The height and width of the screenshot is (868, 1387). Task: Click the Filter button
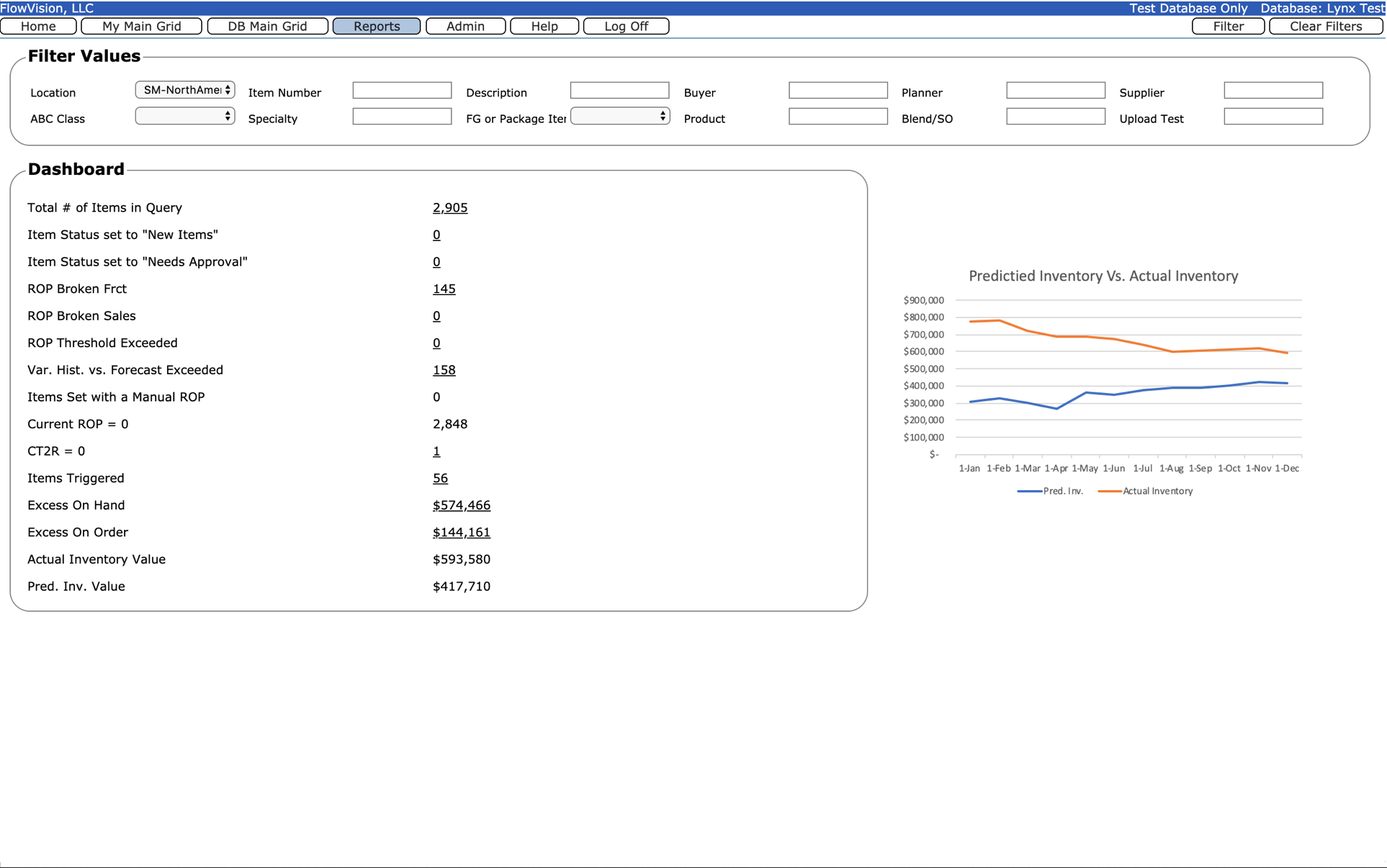pos(1227,26)
